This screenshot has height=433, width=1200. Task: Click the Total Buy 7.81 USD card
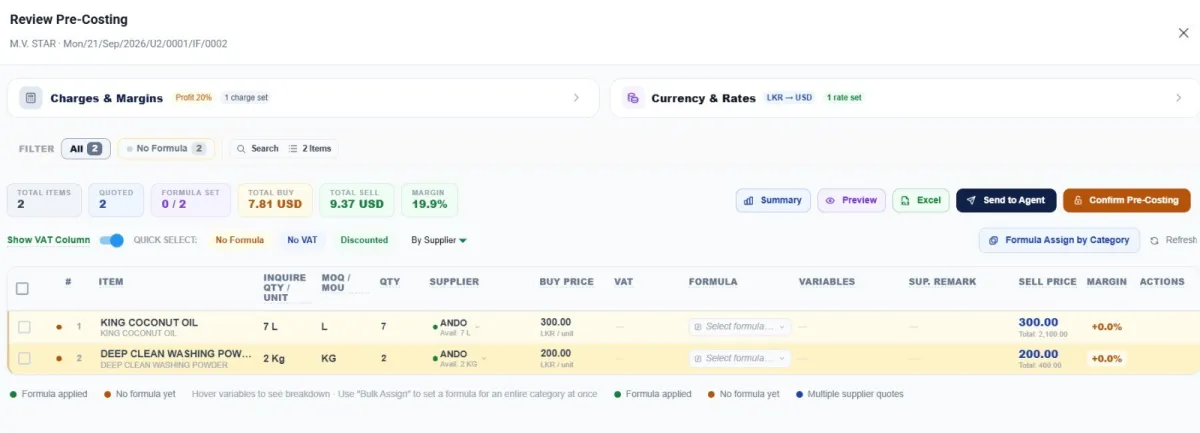point(274,200)
